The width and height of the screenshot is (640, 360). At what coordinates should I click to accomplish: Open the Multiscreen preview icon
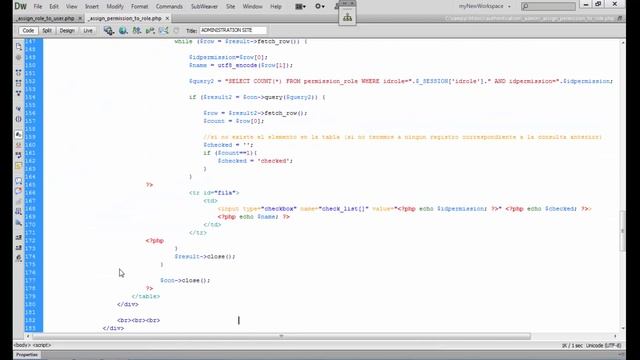[109, 31]
